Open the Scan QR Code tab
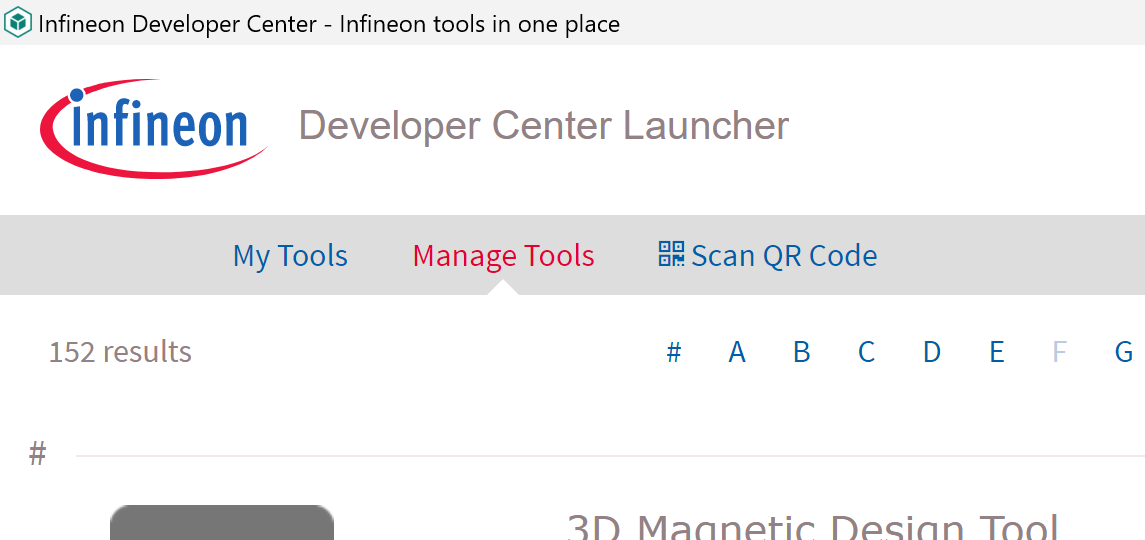The width and height of the screenshot is (1145, 540). 767,256
